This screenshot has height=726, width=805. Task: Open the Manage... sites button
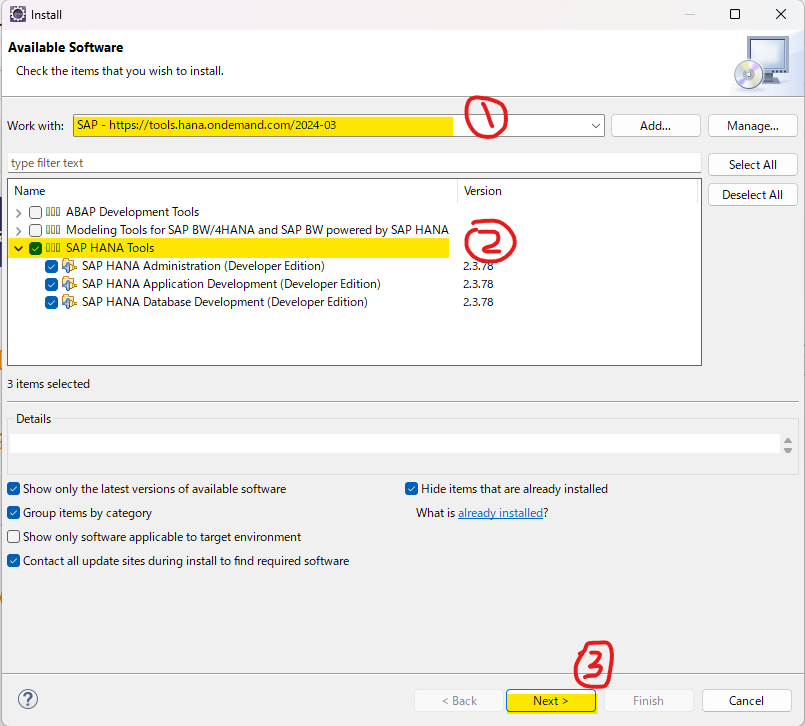(x=753, y=126)
